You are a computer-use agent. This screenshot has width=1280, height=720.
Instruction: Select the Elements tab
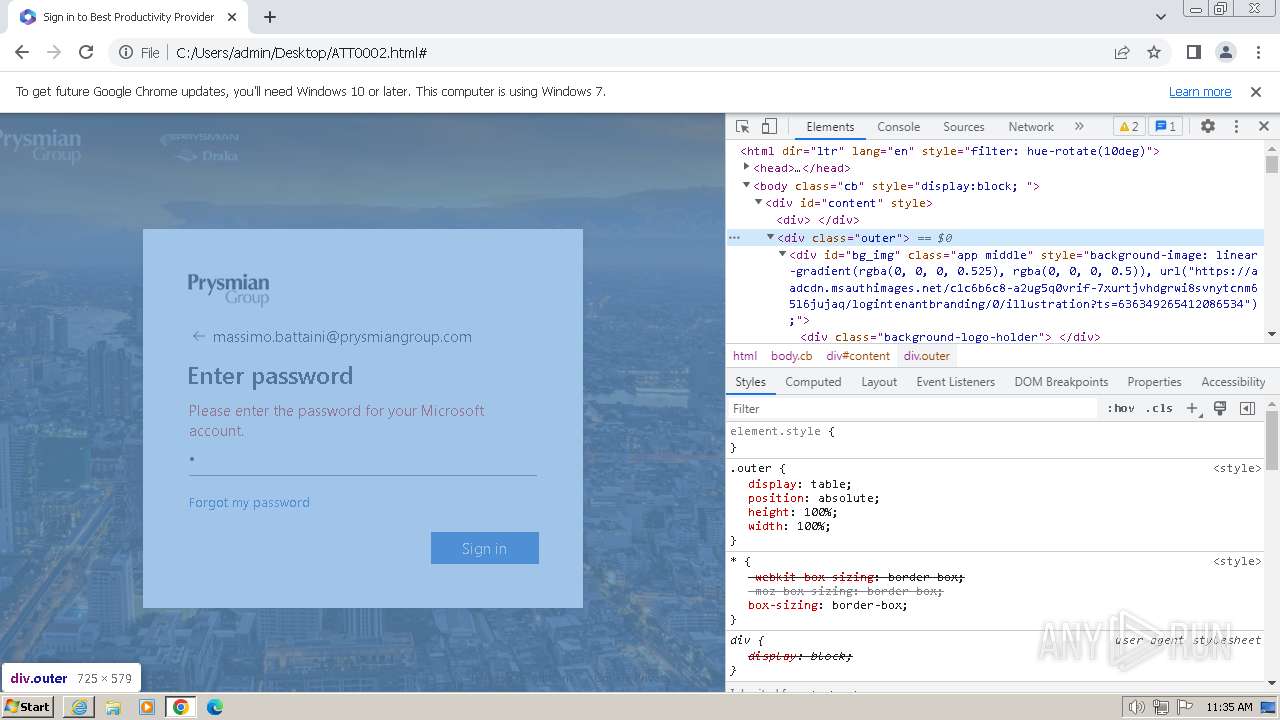tap(830, 127)
